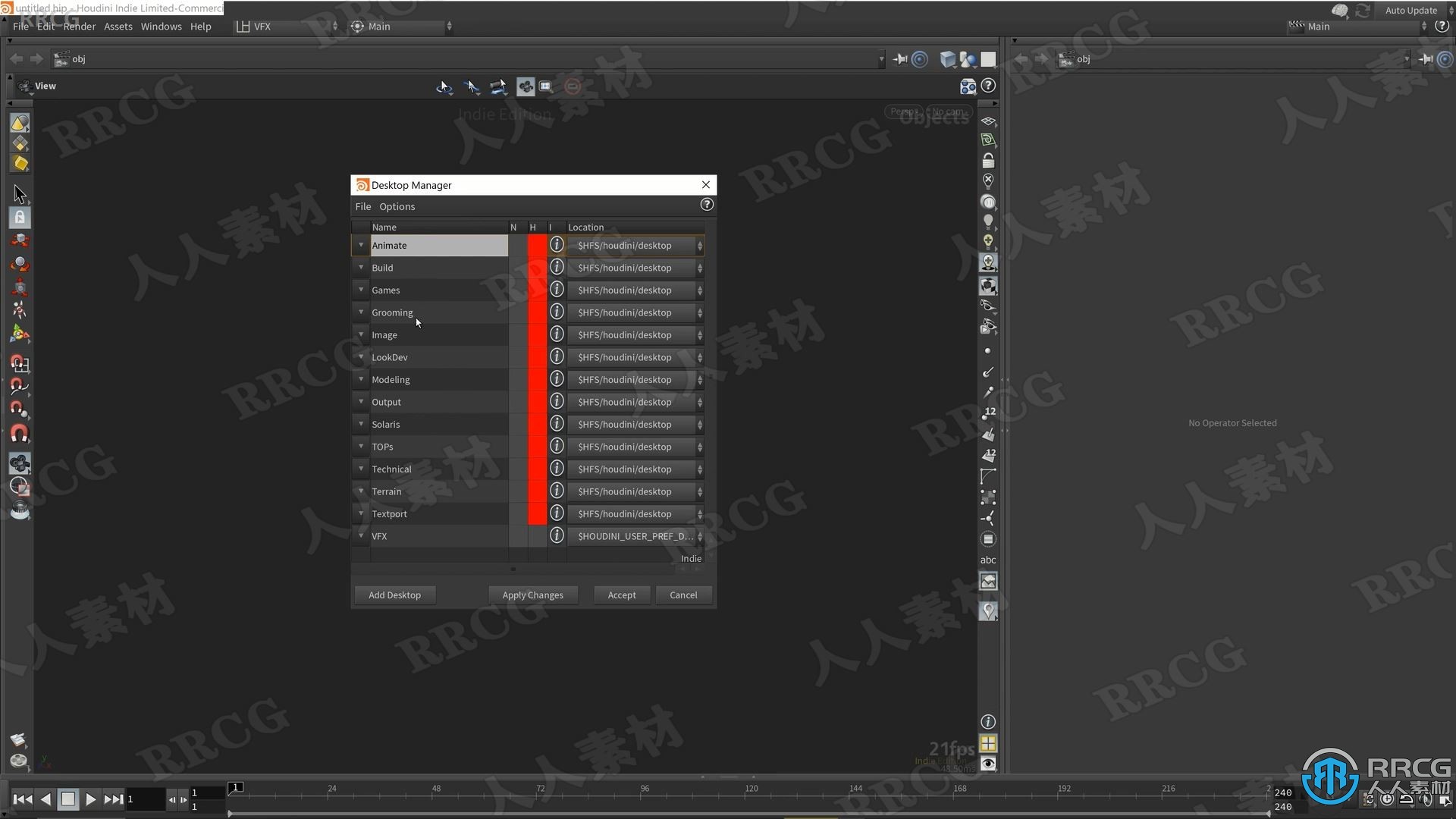Viewport: 1456px width, 819px height.
Task: Expand the Grooming desktop entry
Action: click(360, 312)
